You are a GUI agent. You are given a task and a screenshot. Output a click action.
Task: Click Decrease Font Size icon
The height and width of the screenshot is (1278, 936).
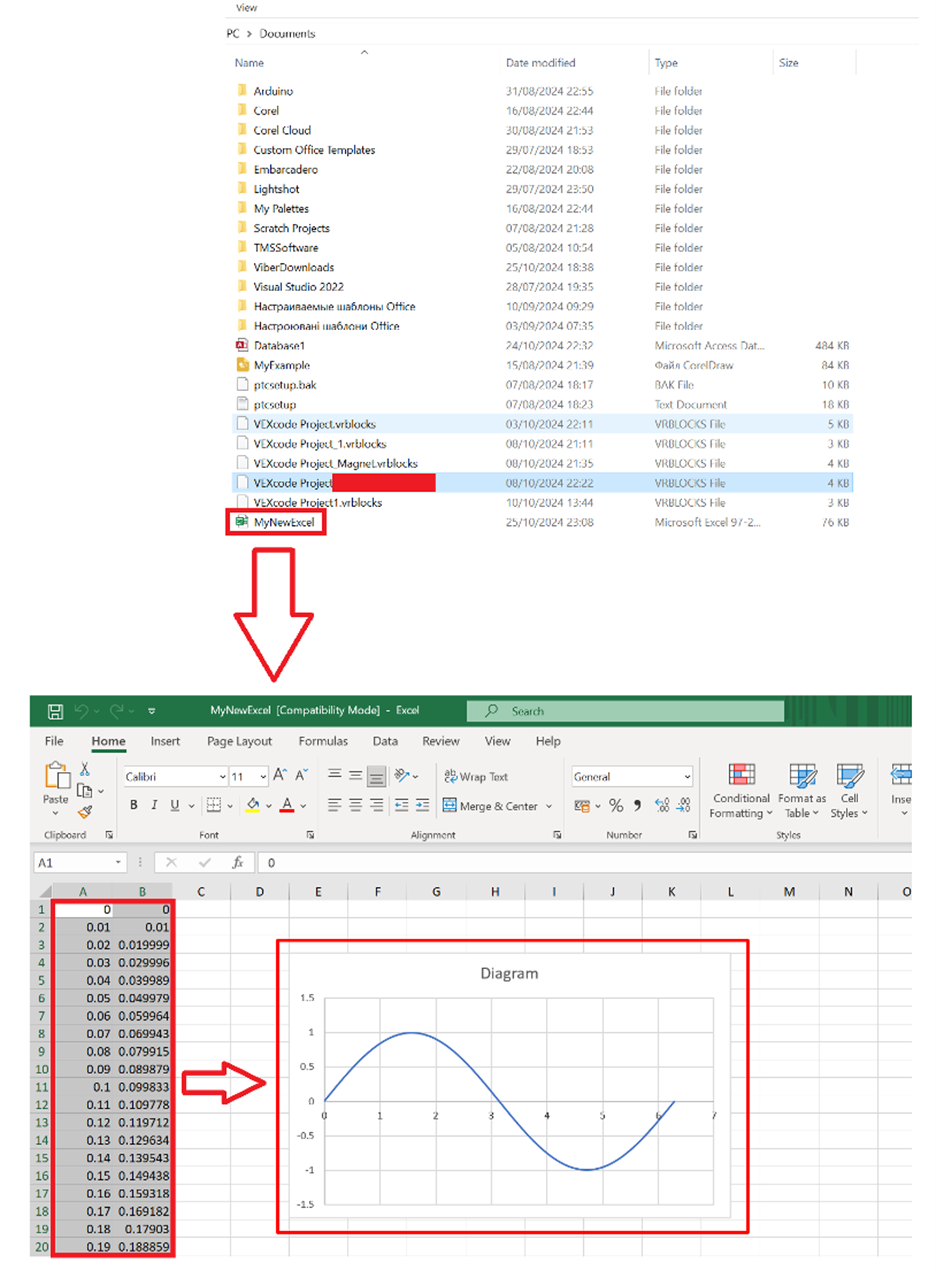tap(302, 775)
